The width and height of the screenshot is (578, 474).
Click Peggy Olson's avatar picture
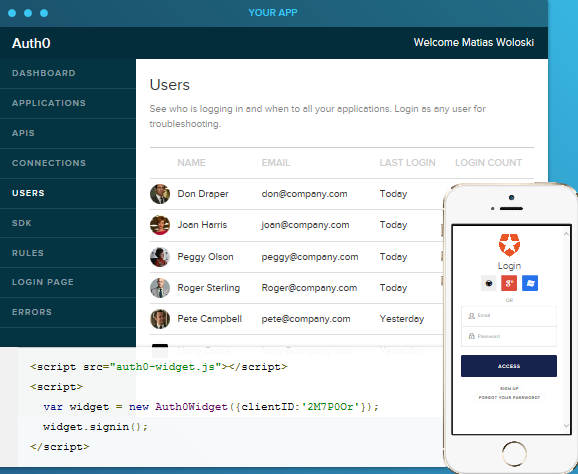pos(160,257)
